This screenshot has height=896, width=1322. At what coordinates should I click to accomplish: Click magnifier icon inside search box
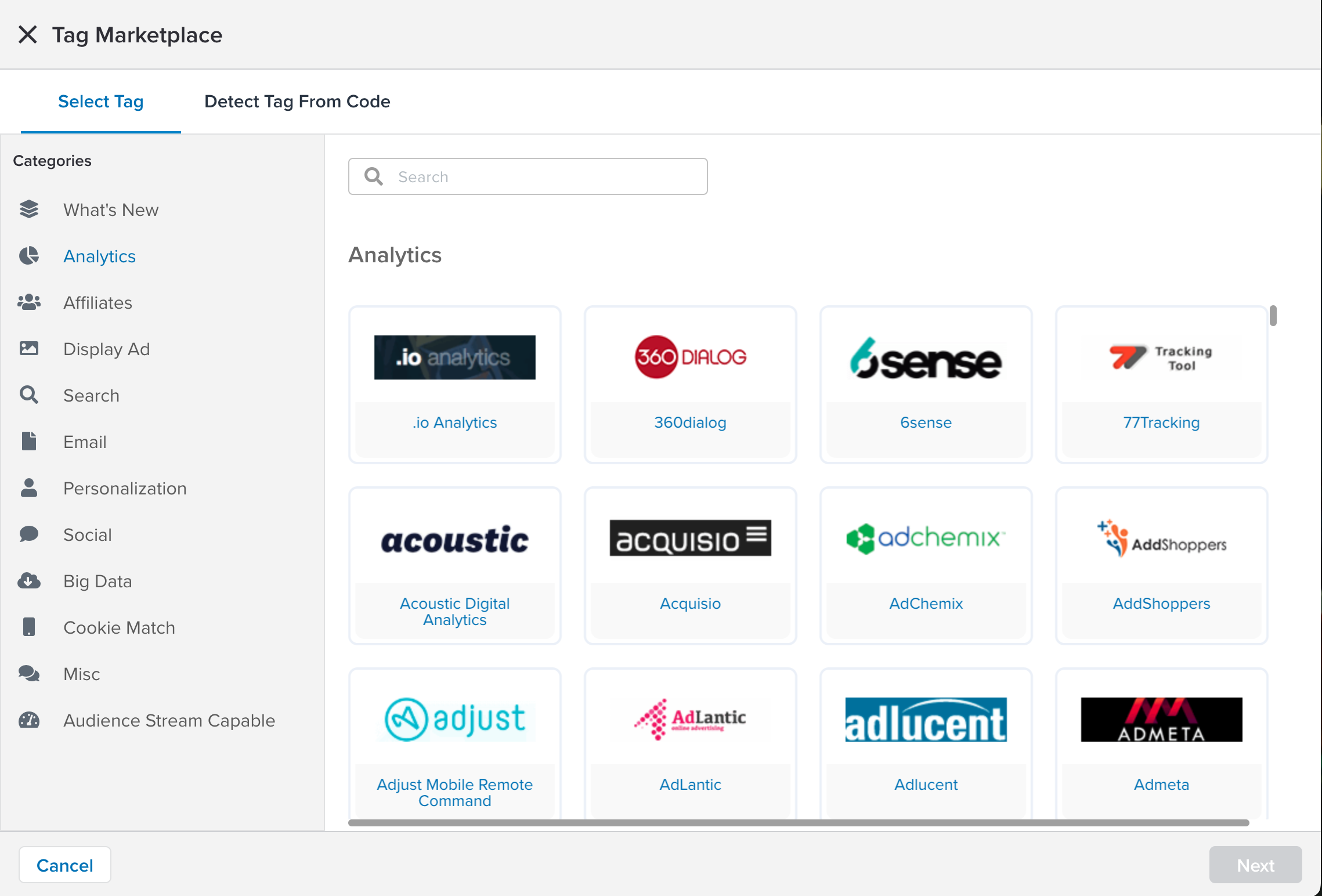tap(374, 176)
